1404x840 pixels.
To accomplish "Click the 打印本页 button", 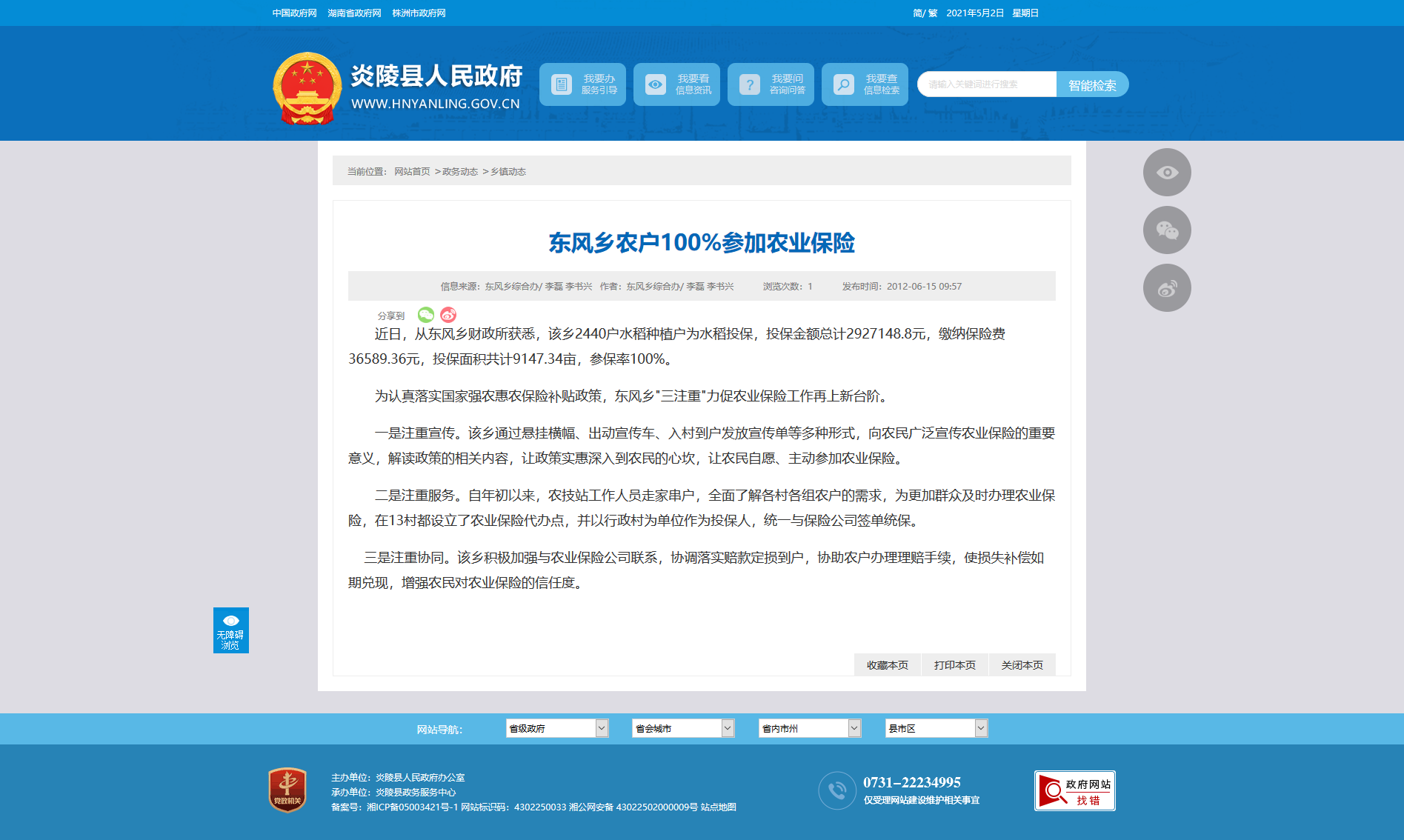I will click(955, 665).
